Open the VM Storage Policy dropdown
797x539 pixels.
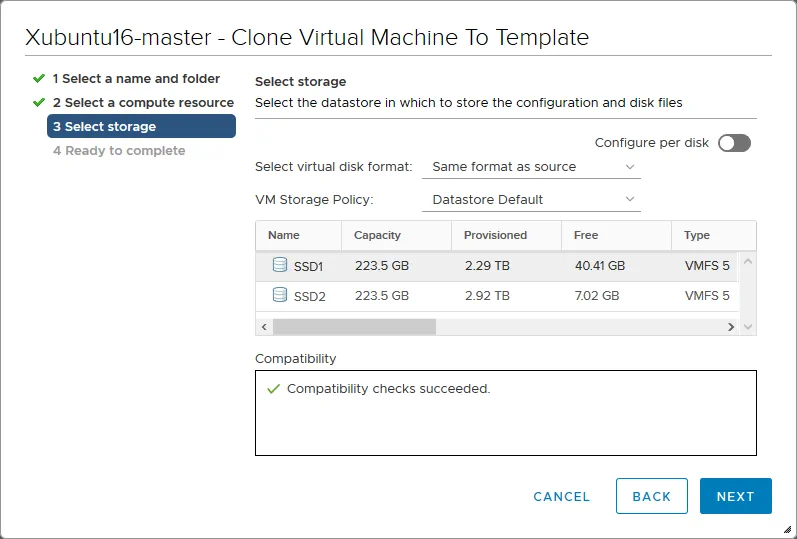(x=532, y=200)
